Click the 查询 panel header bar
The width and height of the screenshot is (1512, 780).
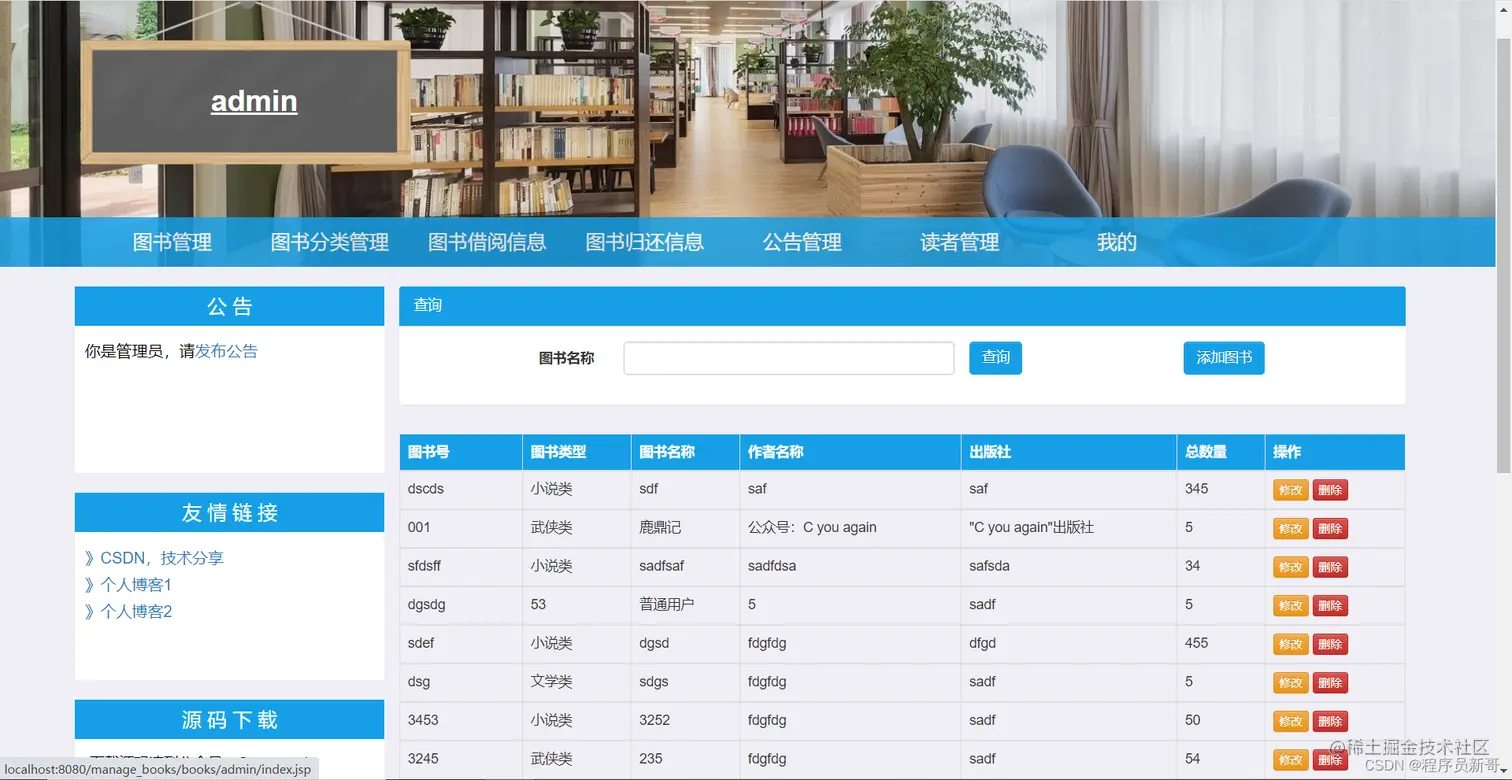(902, 306)
